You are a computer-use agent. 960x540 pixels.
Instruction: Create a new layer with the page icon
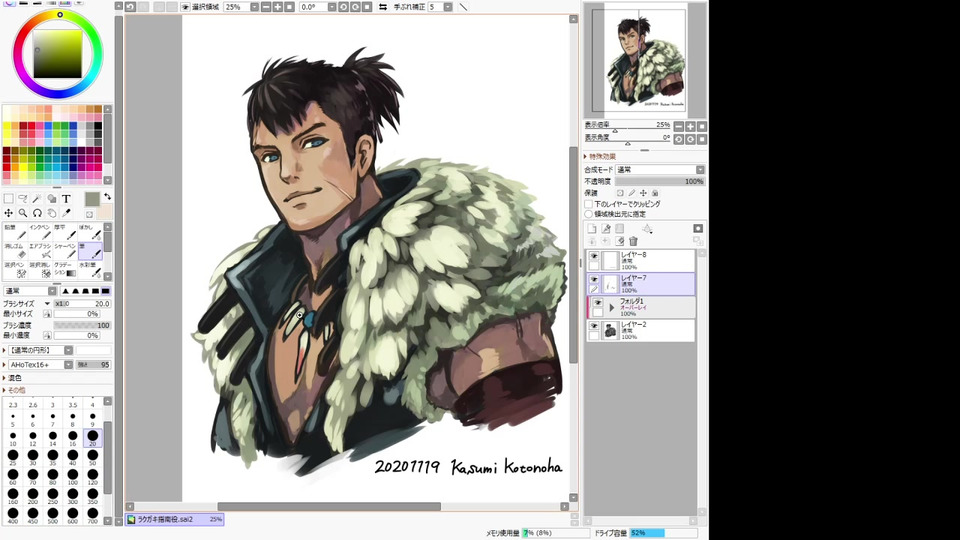point(592,228)
